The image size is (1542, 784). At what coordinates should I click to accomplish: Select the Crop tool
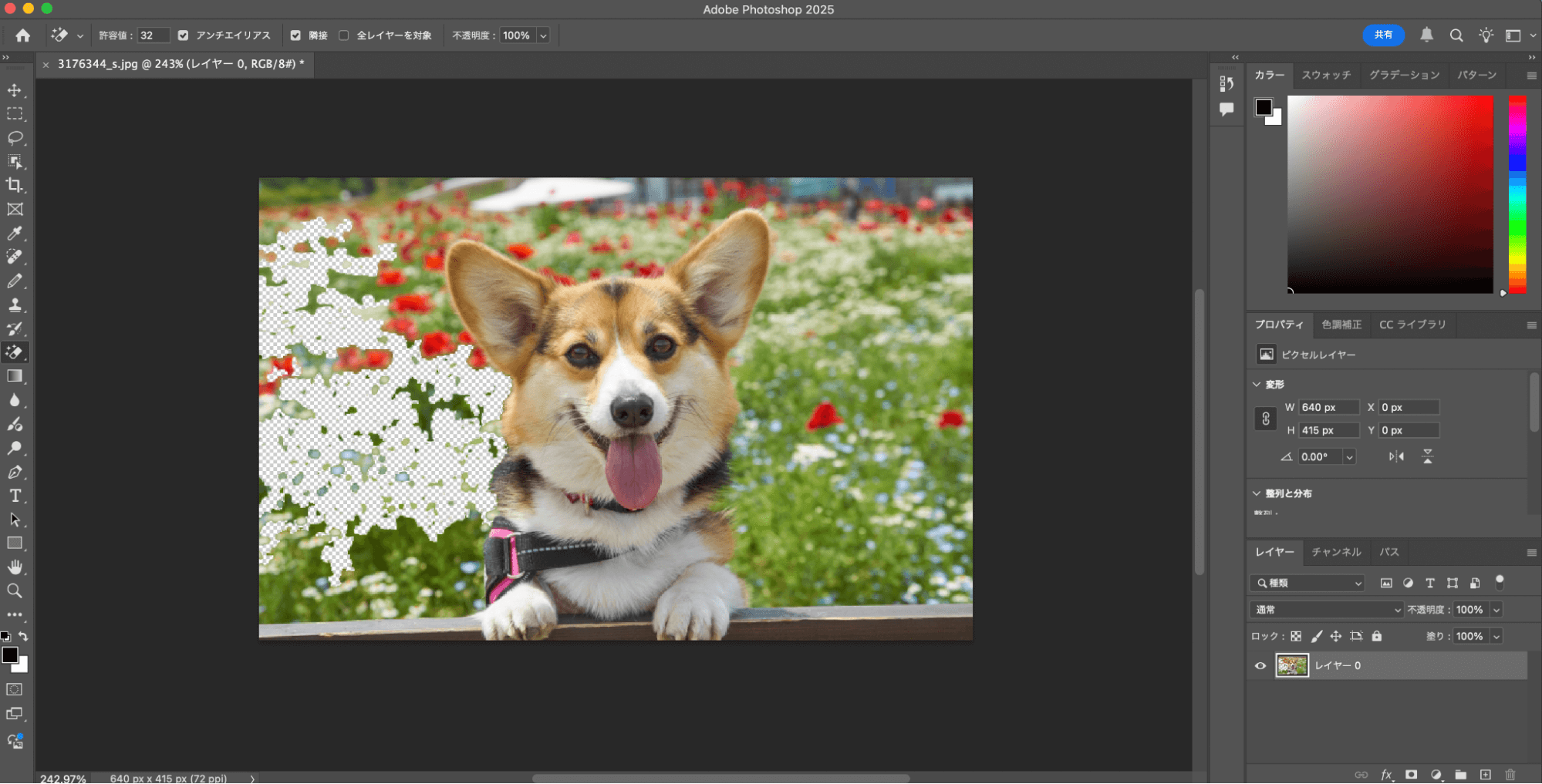tap(15, 185)
